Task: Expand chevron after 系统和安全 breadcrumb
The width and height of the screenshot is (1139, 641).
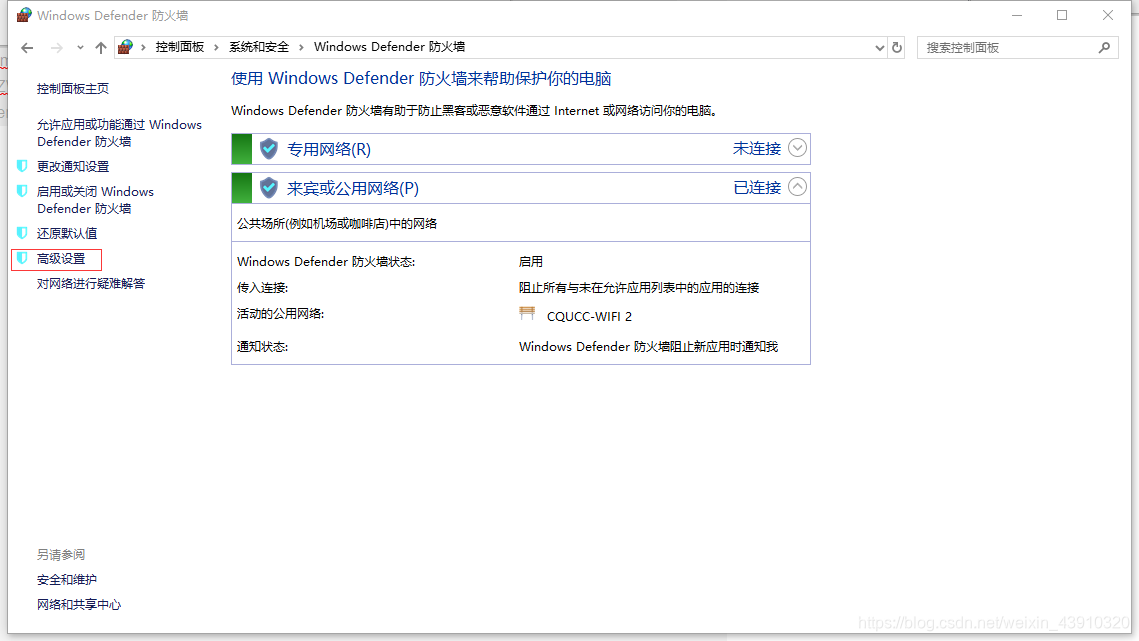Action: (x=301, y=47)
